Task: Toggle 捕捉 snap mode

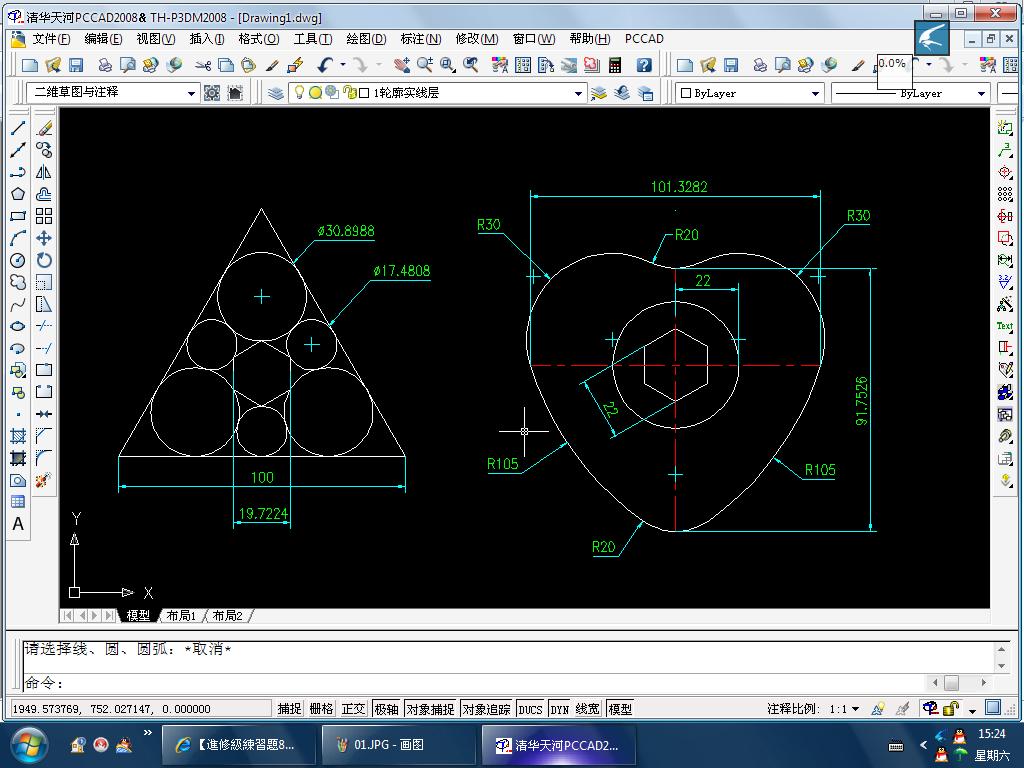Action: click(x=289, y=709)
